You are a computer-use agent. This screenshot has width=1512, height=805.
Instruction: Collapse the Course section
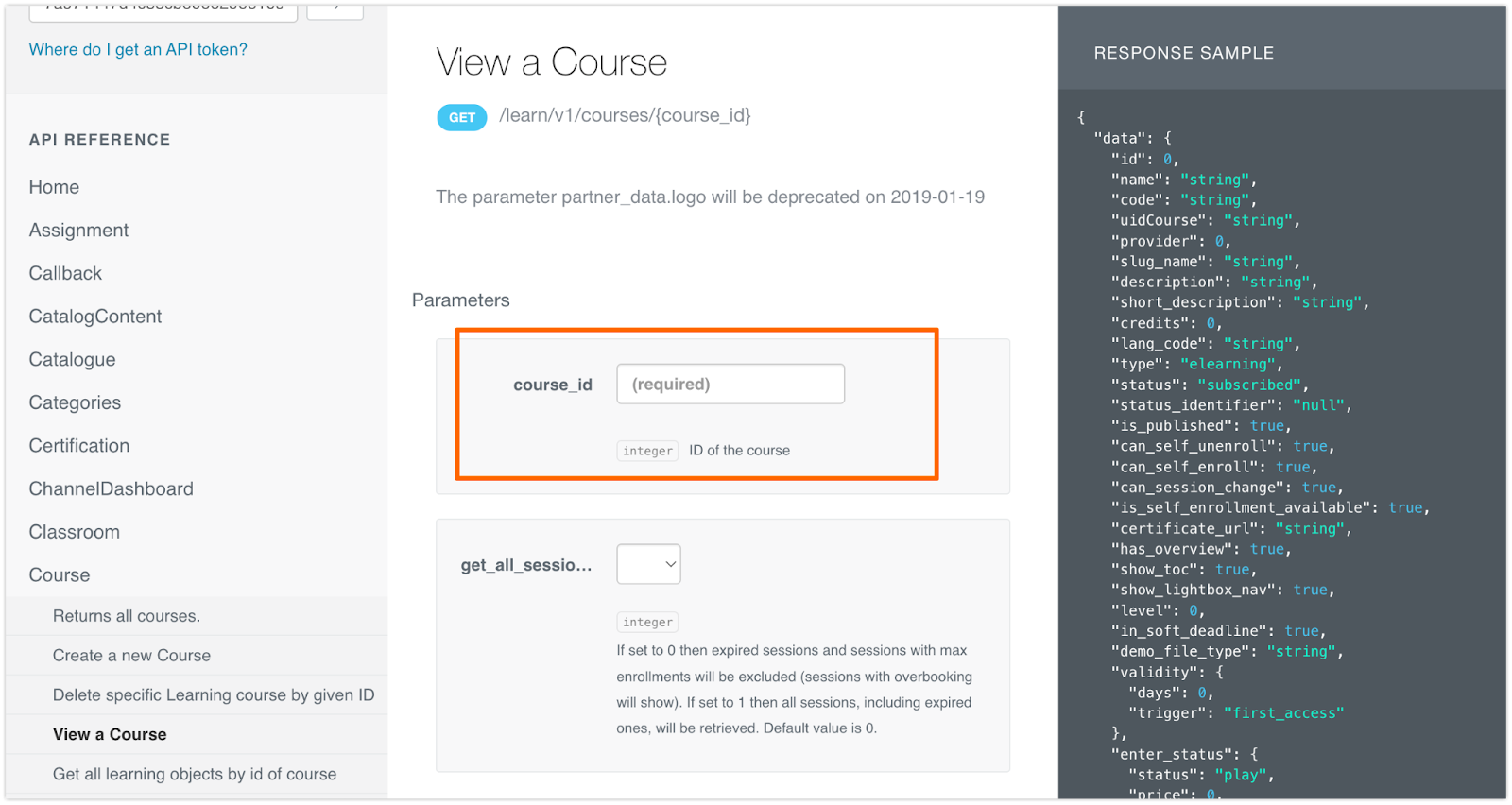[60, 575]
